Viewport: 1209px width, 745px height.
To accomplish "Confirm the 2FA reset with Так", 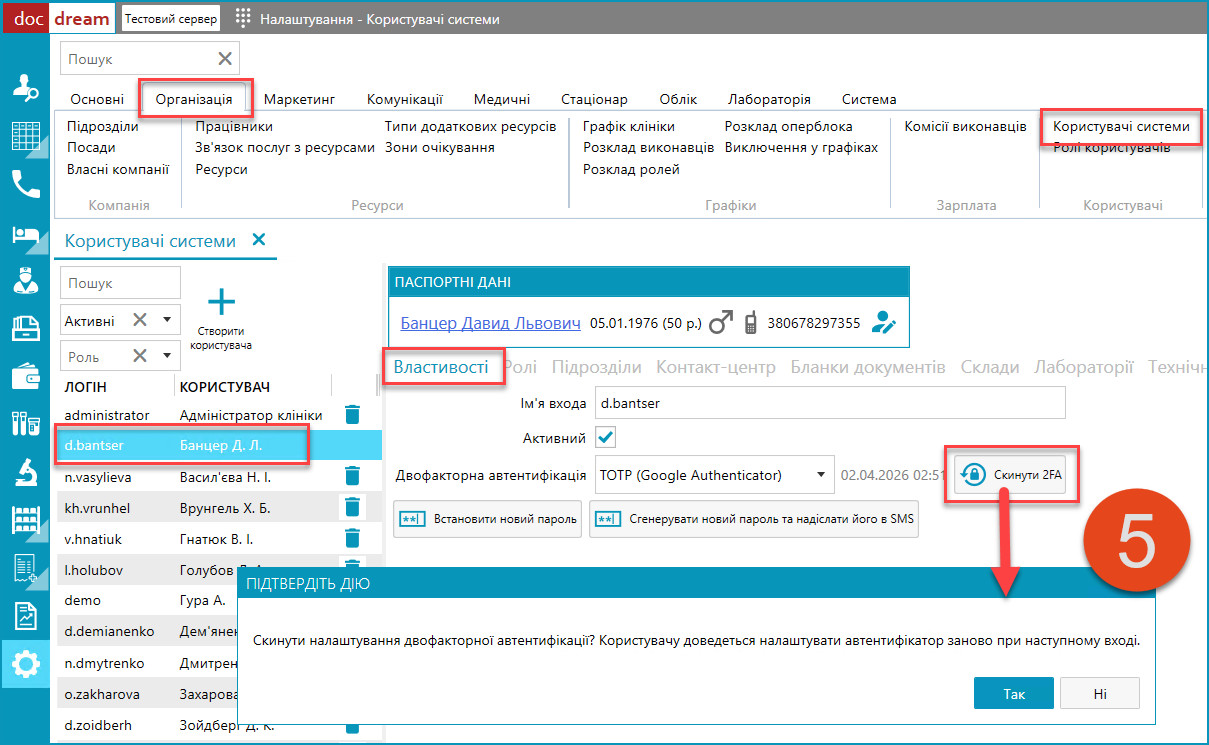I will 1013,693.
